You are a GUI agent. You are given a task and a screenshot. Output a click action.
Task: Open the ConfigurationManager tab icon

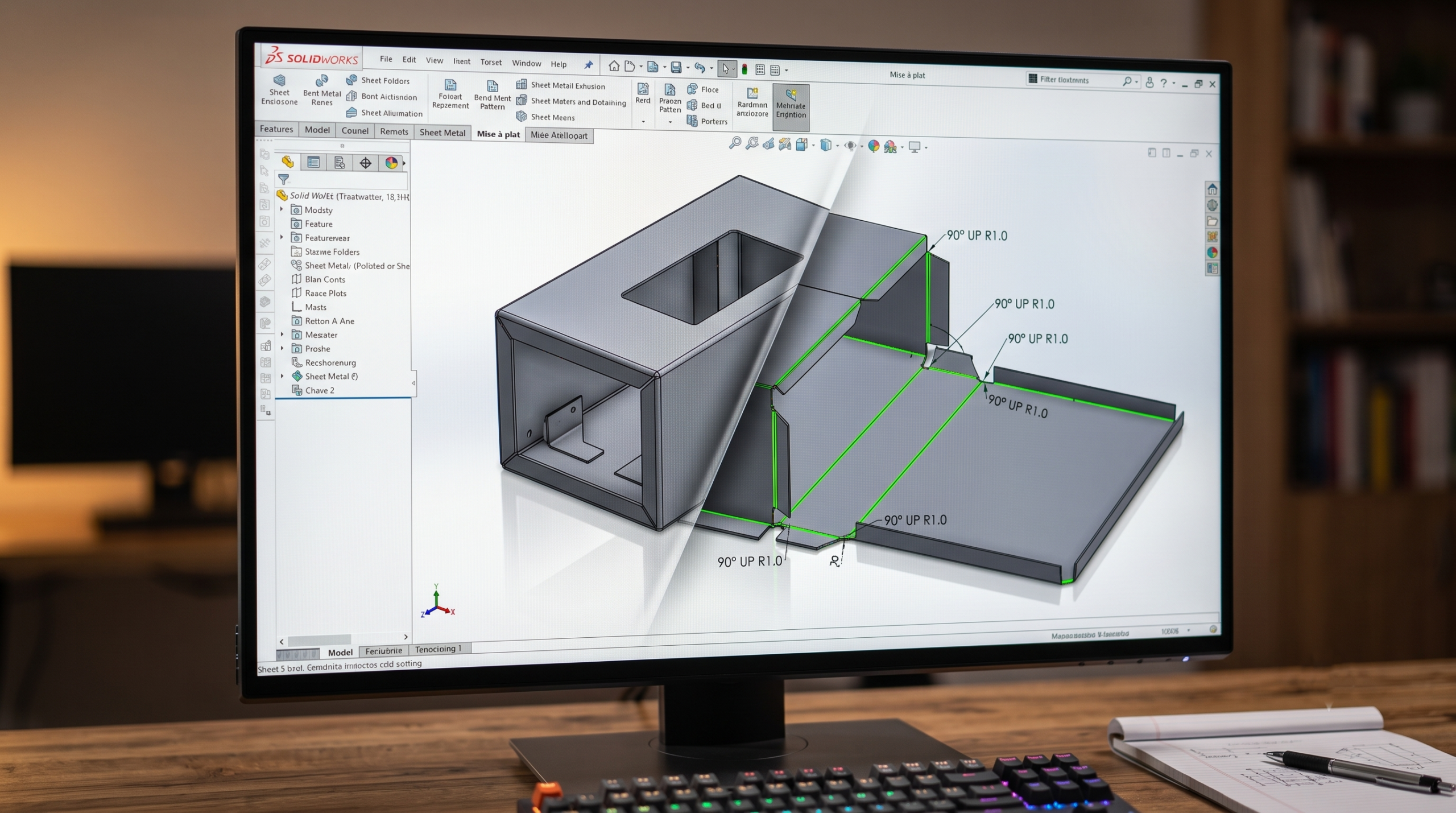point(340,163)
